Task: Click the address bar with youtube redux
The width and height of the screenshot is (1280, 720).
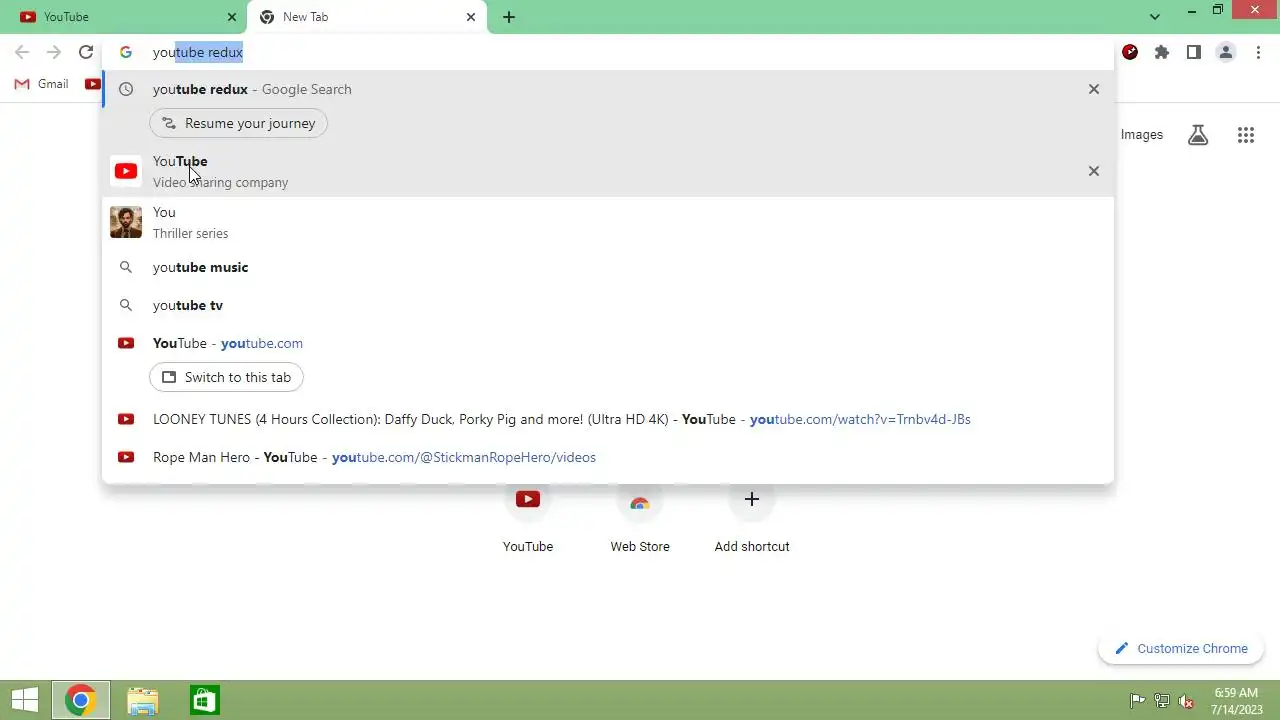Action: point(608,52)
